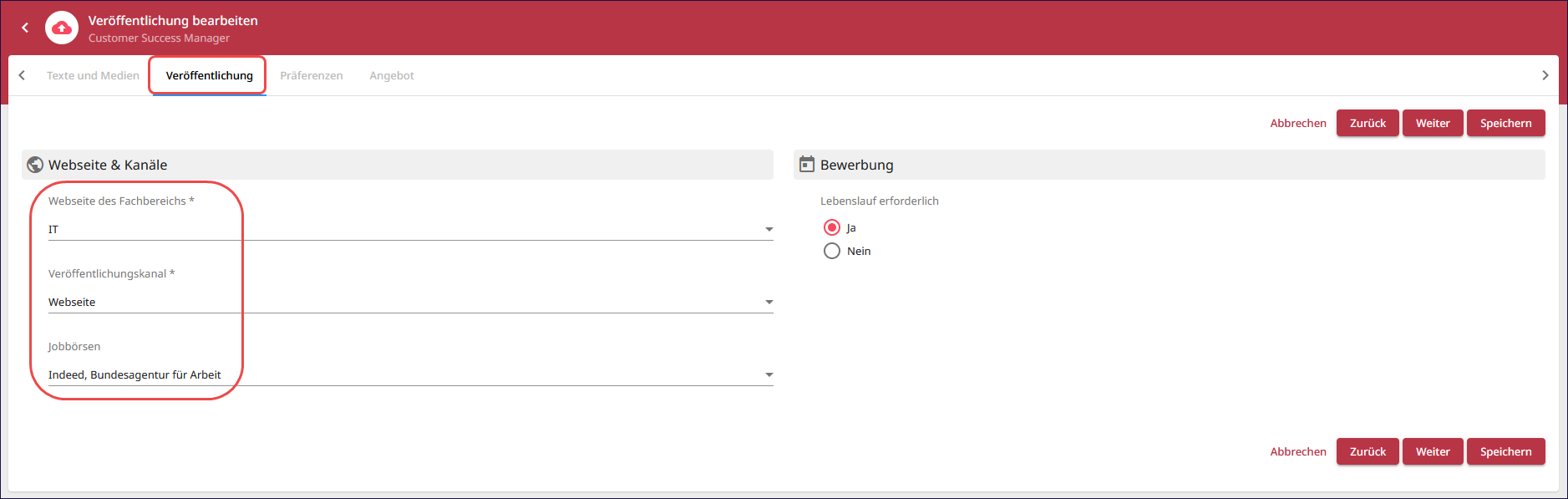Switch to the Texte und Medien tab
This screenshot has height=499, width=1568.
tap(93, 75)
